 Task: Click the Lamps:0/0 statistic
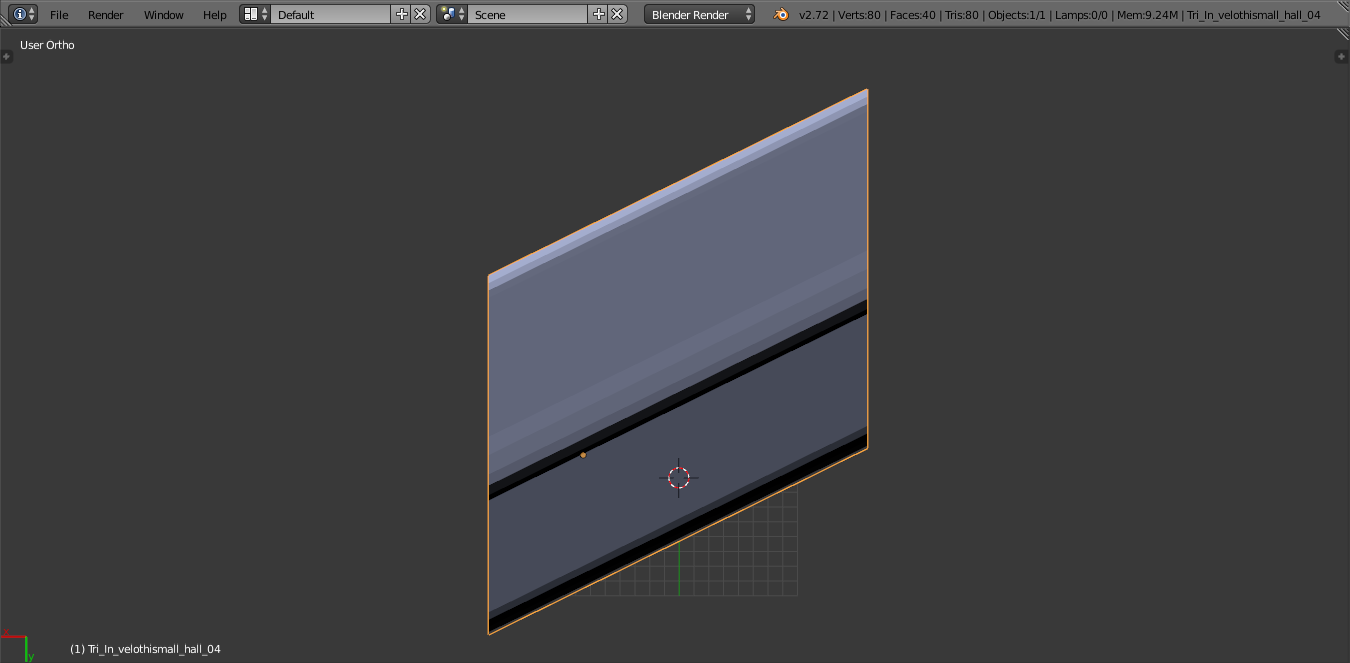coord(1080,15)
